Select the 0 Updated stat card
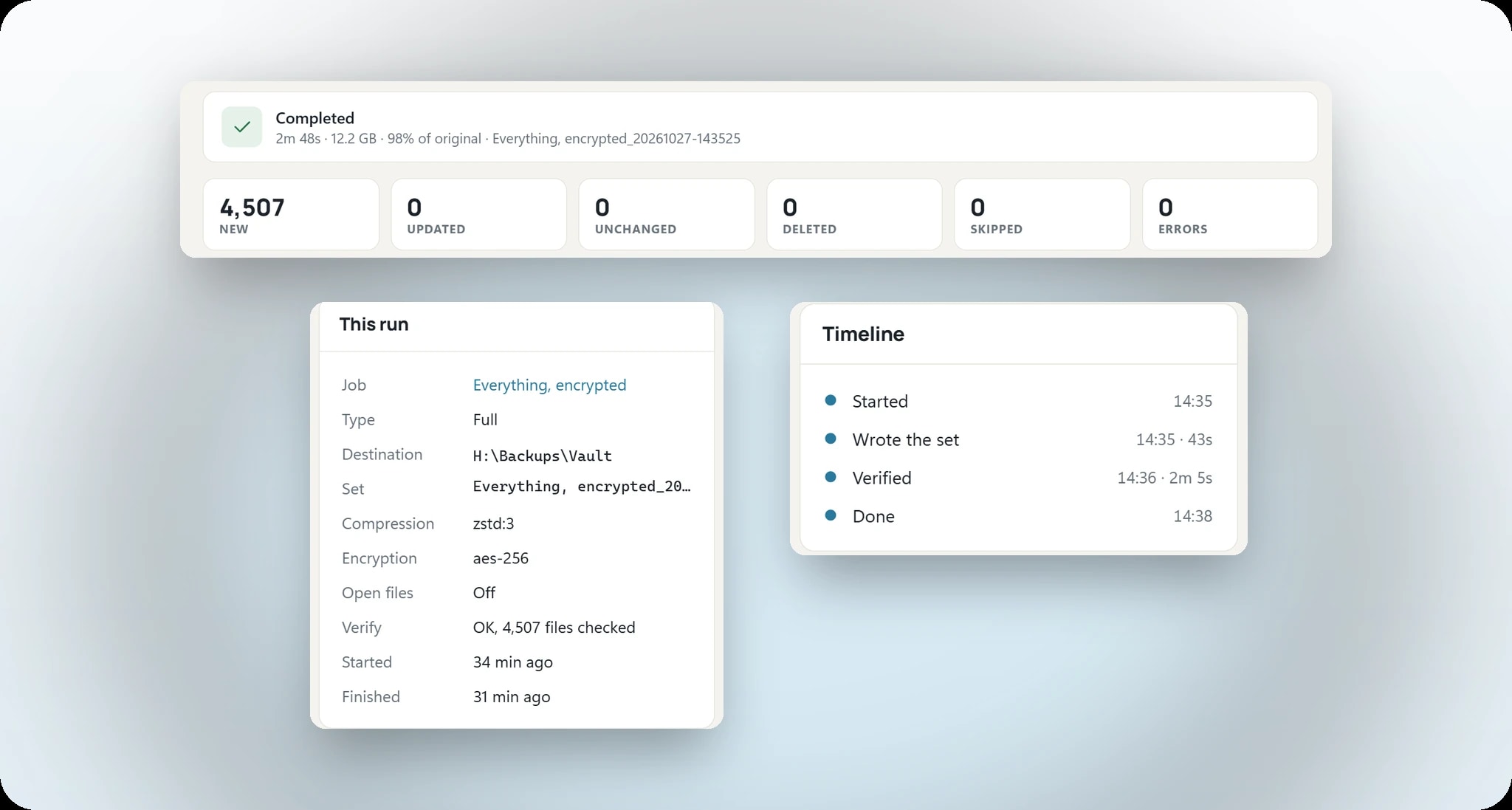Viewport: 1512px width, 810px height. (x=478, y=214)
